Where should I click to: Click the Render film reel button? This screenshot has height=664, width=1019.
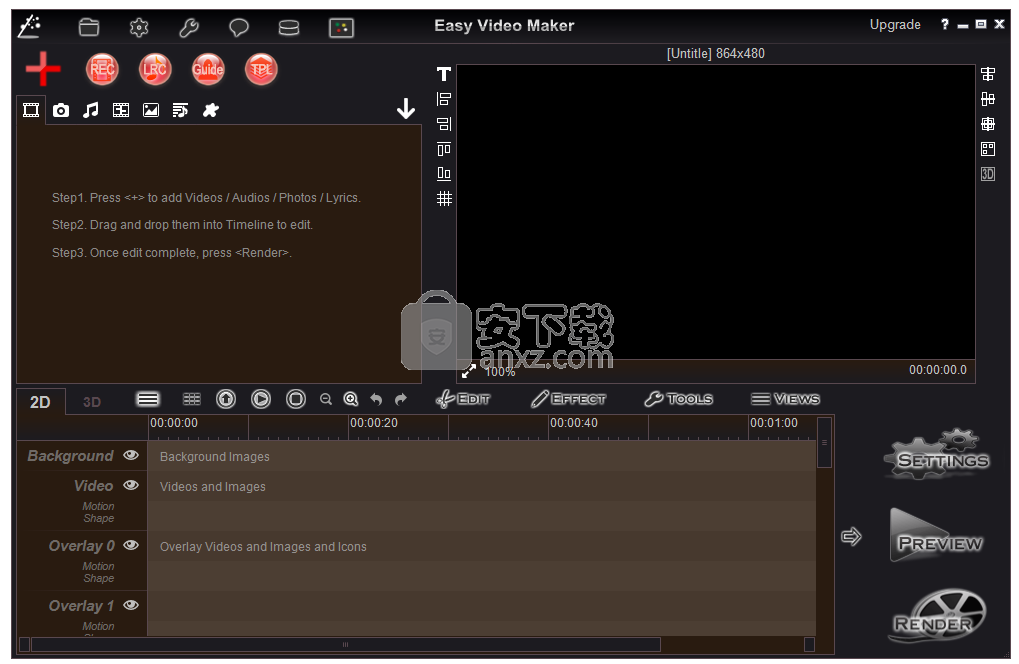pos(937,615)
